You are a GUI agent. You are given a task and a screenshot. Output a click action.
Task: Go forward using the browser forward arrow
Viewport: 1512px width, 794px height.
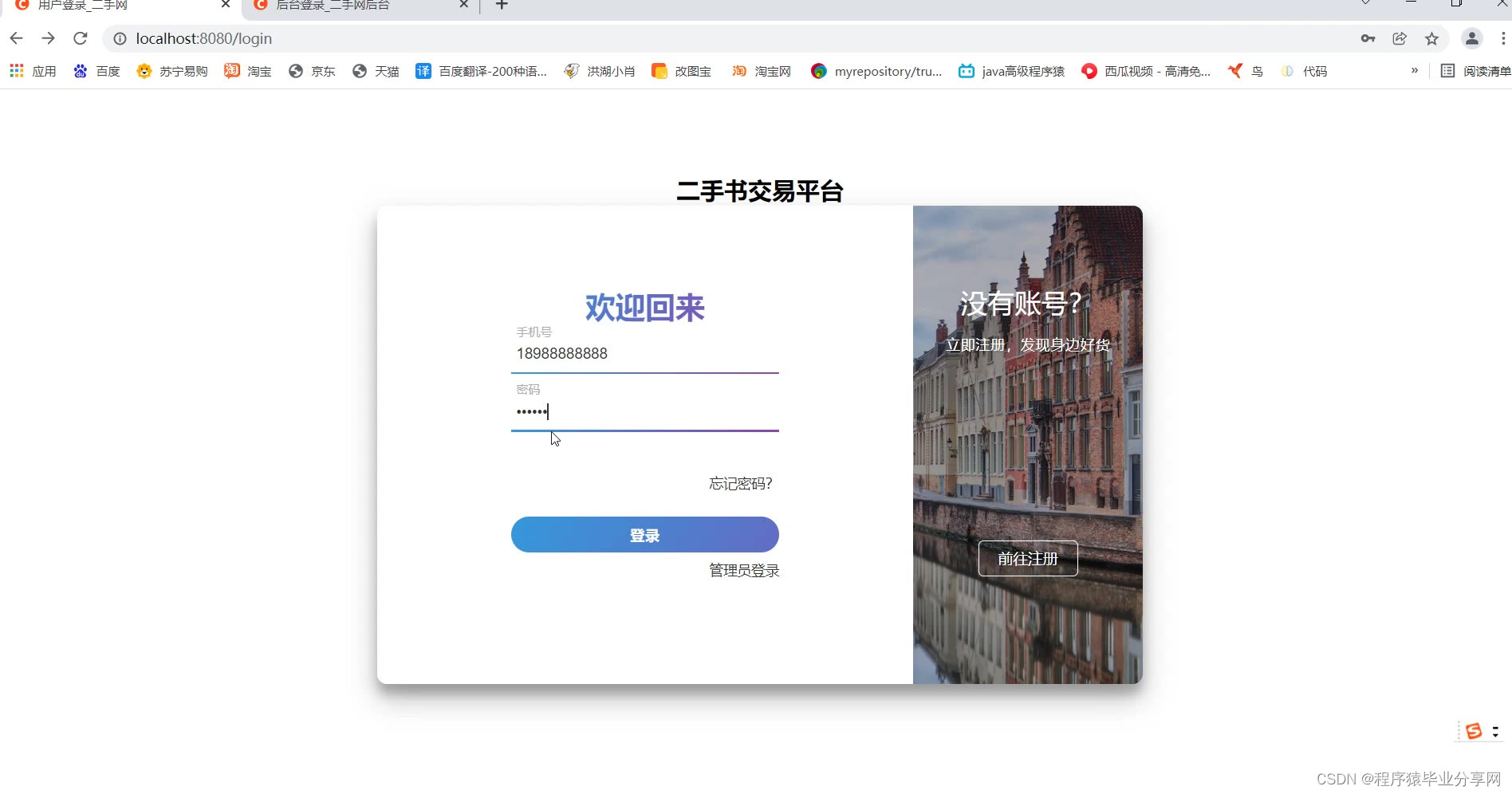pos(48,38)
